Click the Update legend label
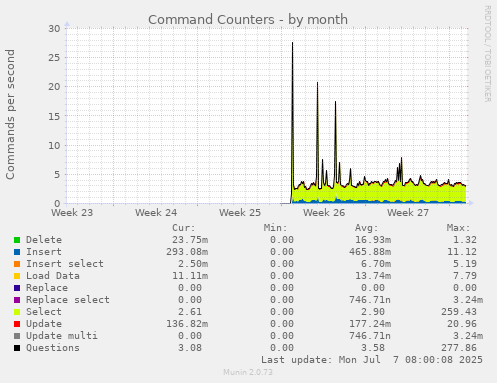 (44, 324)
